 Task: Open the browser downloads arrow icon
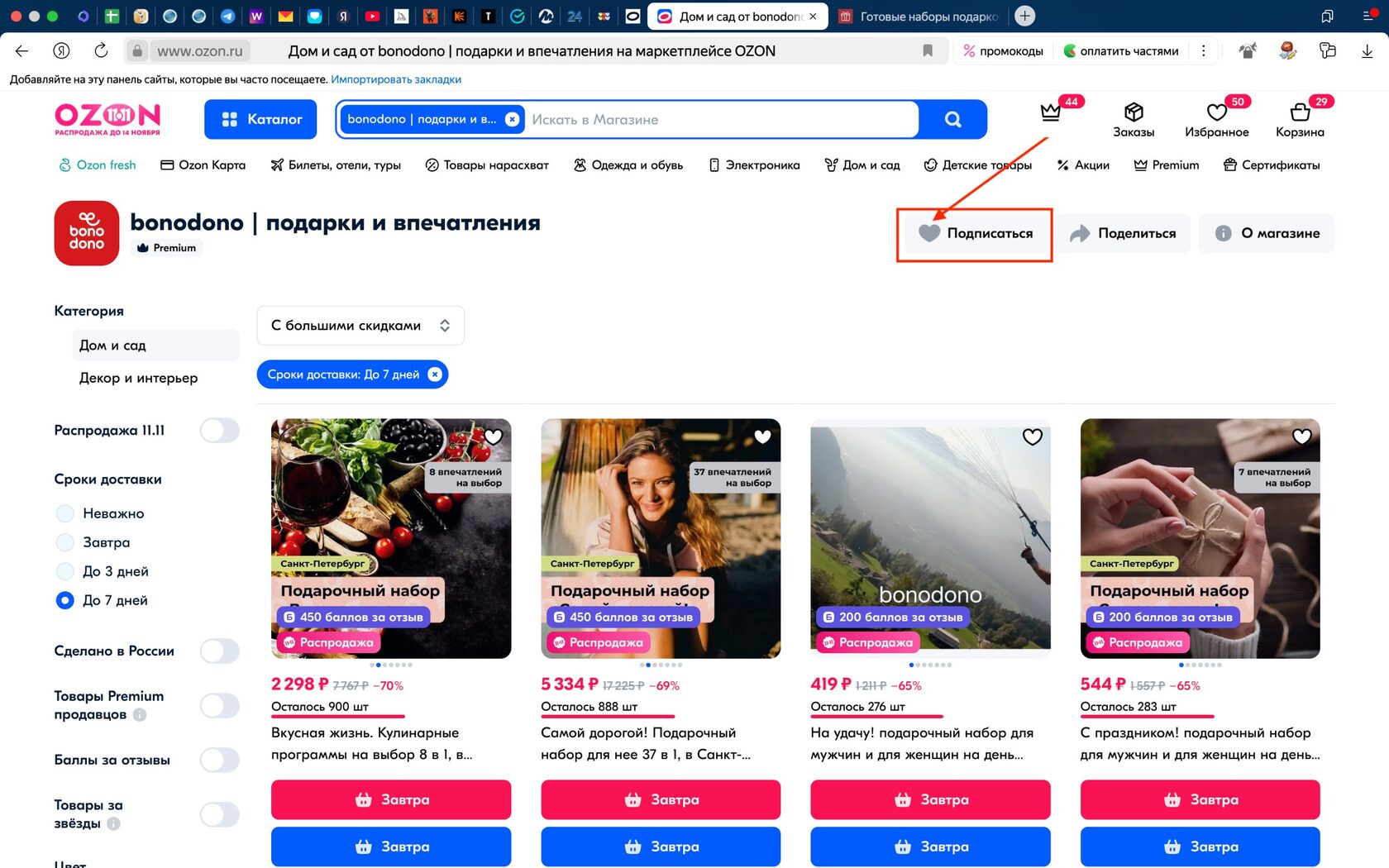tap(1367, 51)
